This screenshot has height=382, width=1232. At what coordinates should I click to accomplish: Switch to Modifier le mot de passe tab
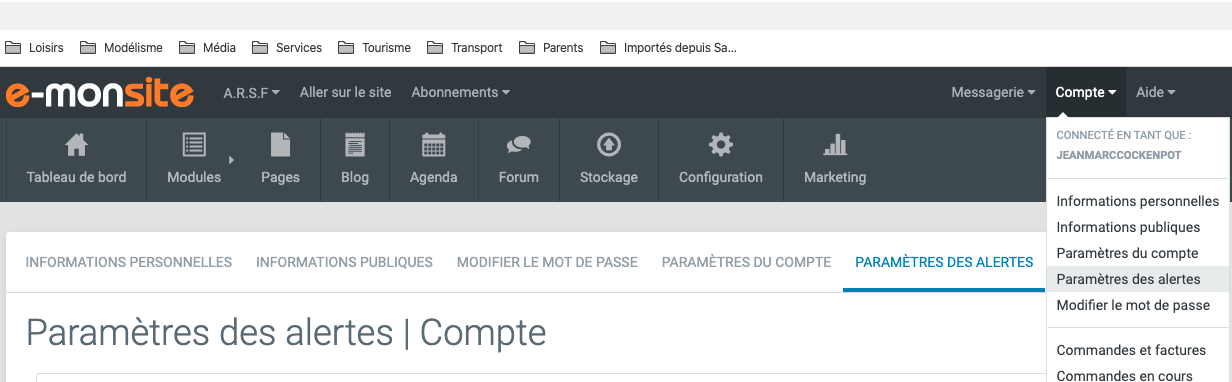[x=547, y=262]
